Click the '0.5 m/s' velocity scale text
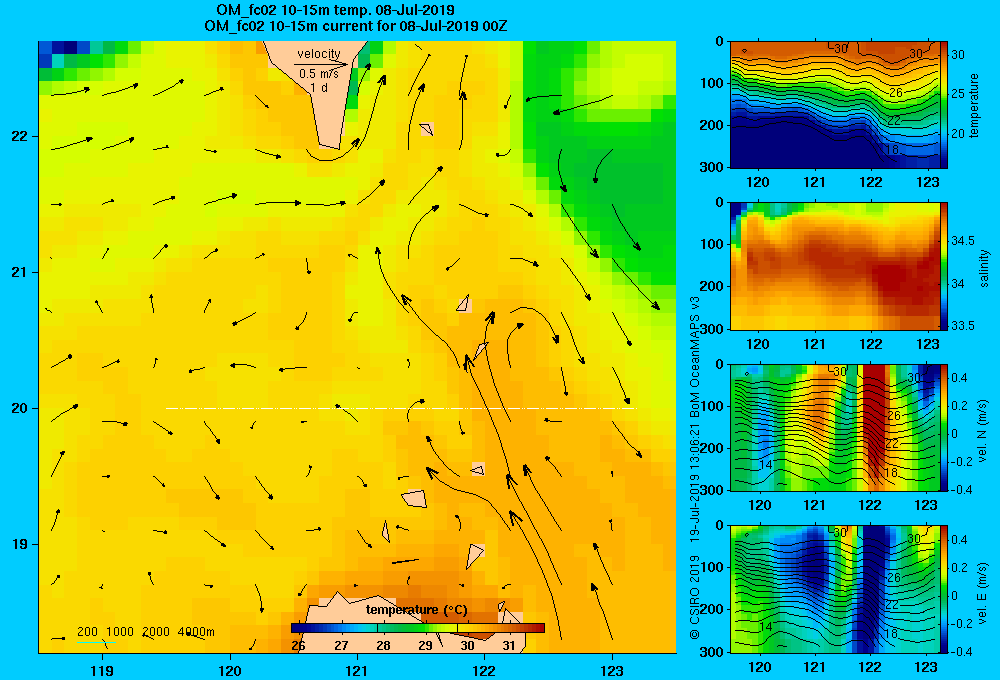This screenshot has height=680, width=1000. click(x=319, y=74)
